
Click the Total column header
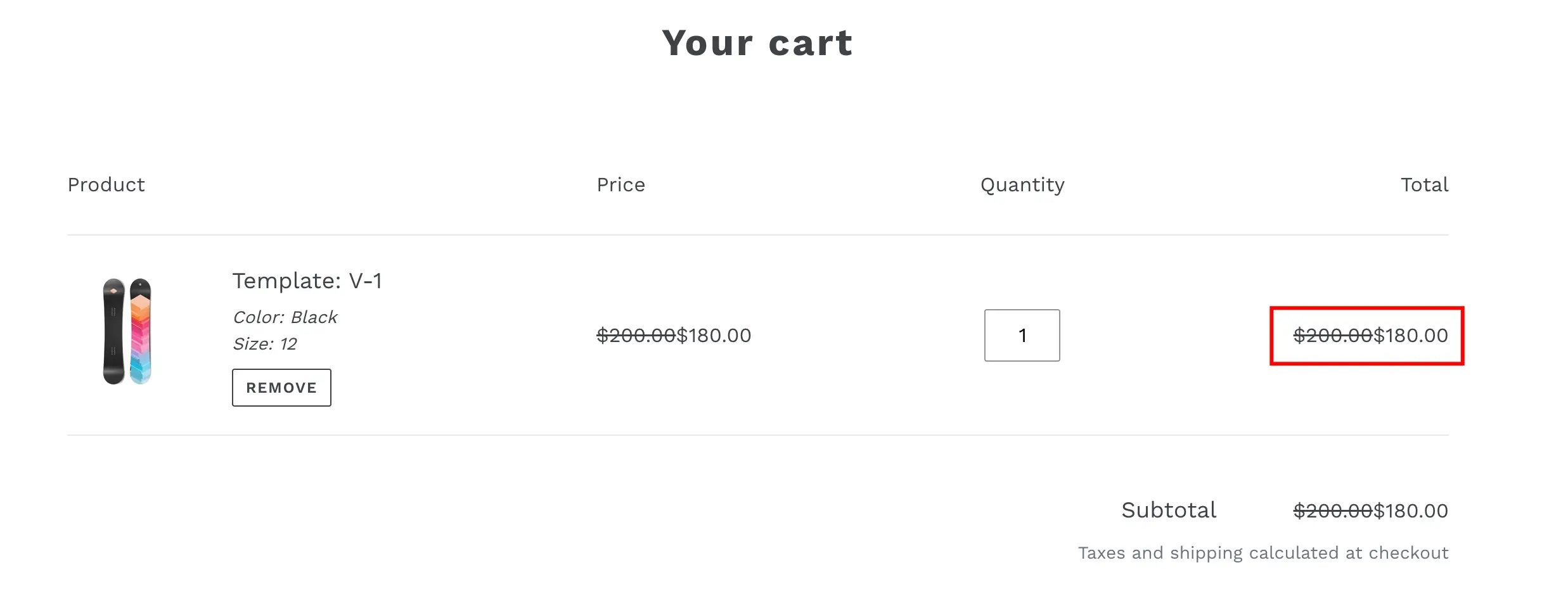(1424, 185)
